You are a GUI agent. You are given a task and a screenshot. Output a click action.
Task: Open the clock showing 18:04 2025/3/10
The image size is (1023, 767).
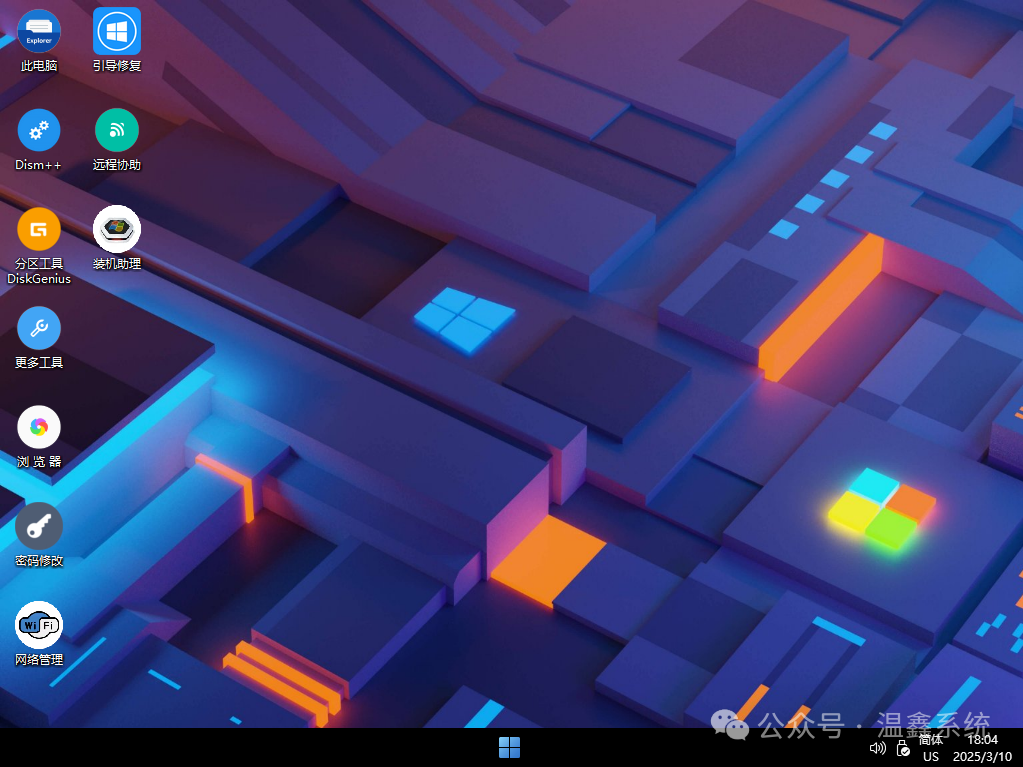coord(983,748)
